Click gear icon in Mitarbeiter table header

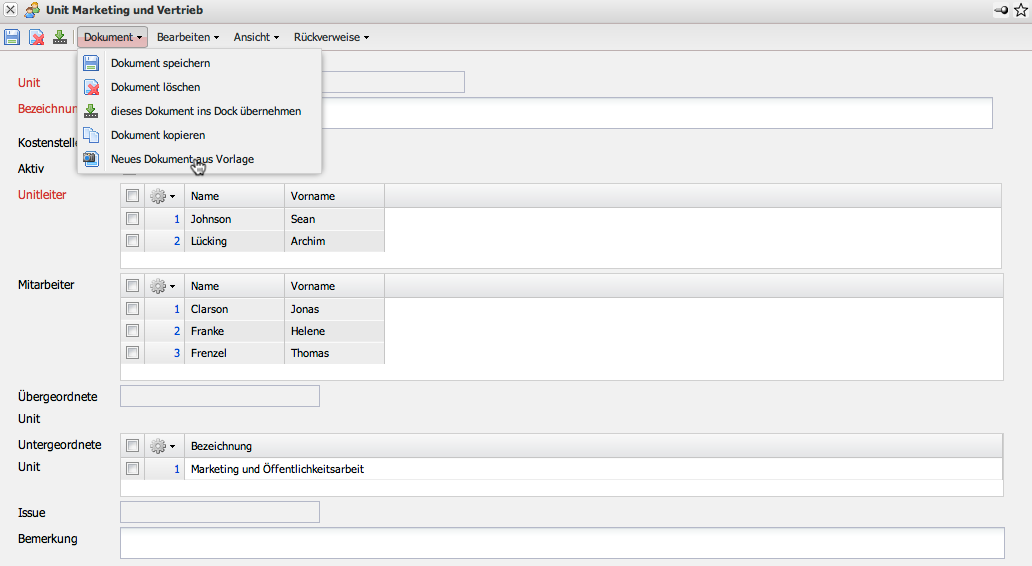coord(161,286)
